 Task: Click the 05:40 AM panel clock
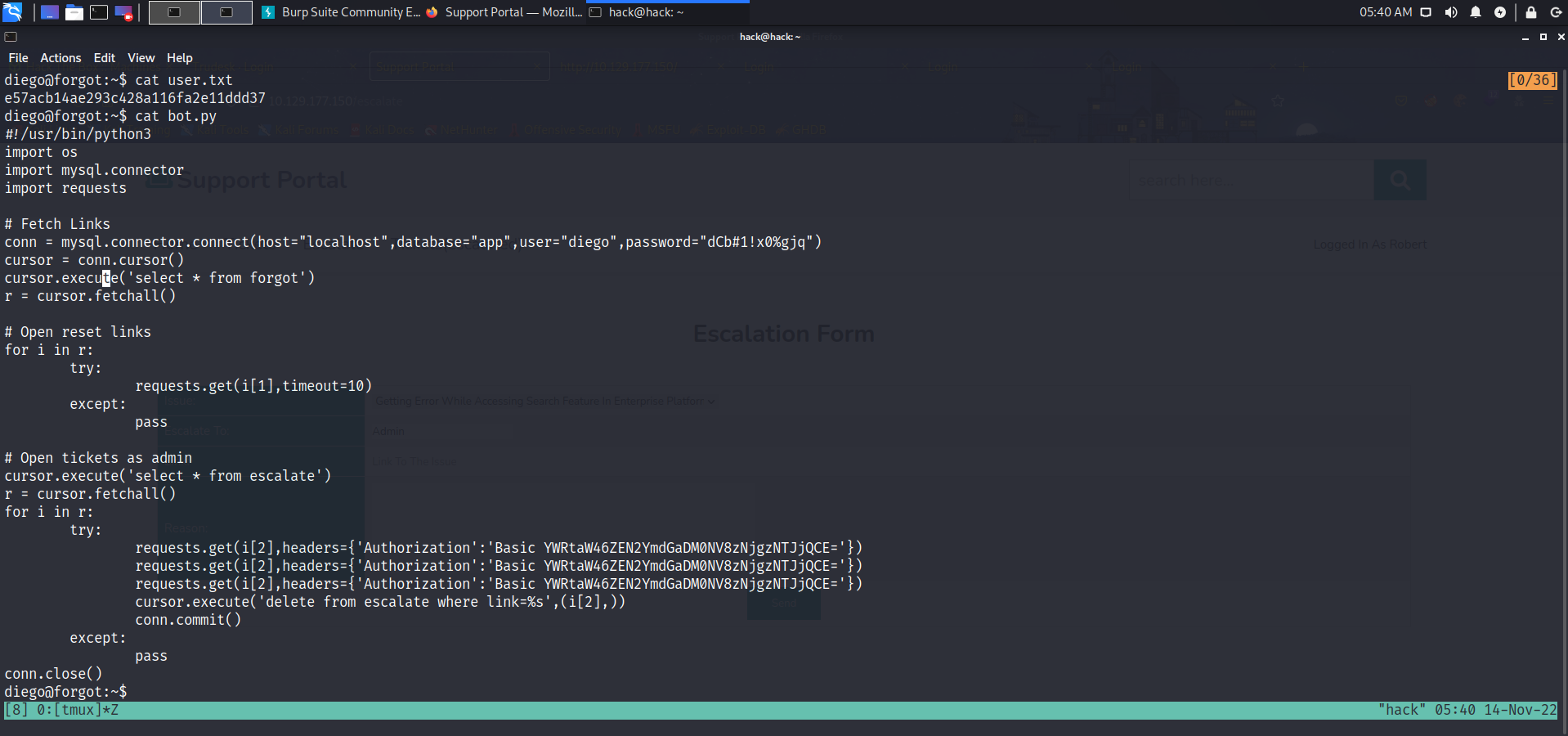click(x=1386, y=12)
